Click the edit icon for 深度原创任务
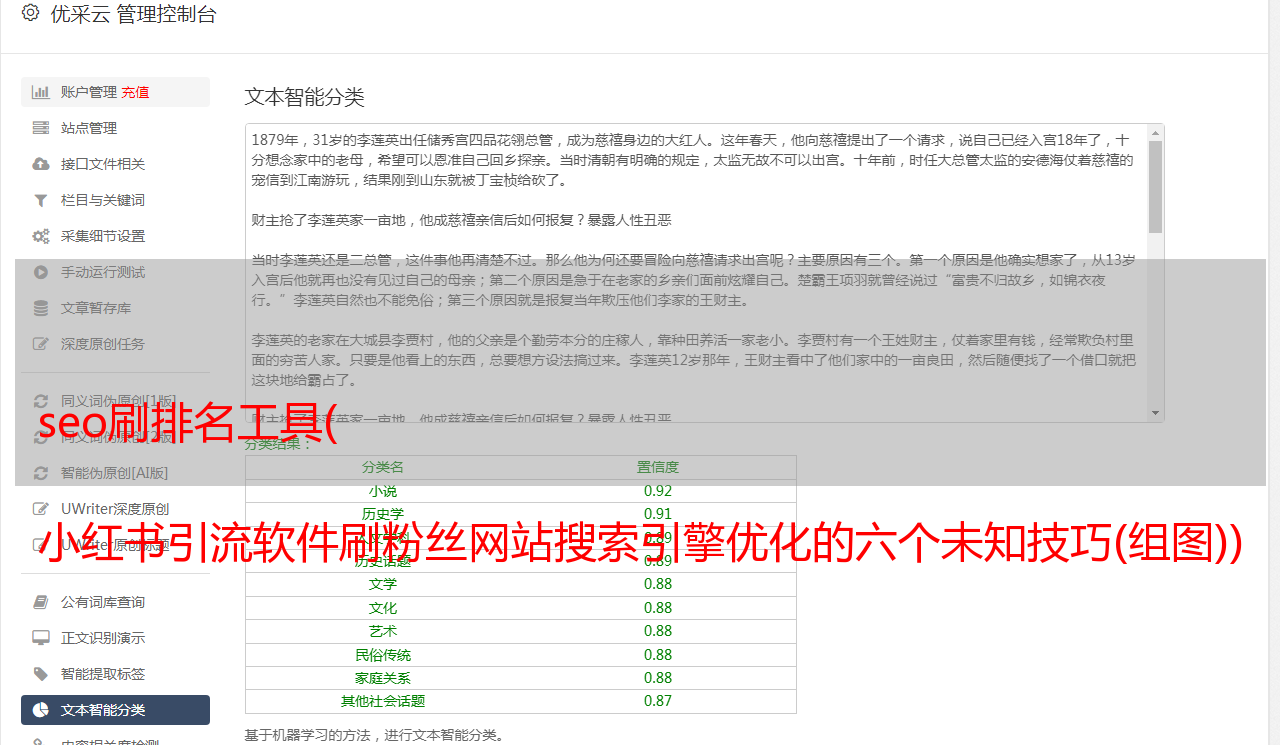The height and width of the screenshot is (745, 1280). tap(41, 344)
